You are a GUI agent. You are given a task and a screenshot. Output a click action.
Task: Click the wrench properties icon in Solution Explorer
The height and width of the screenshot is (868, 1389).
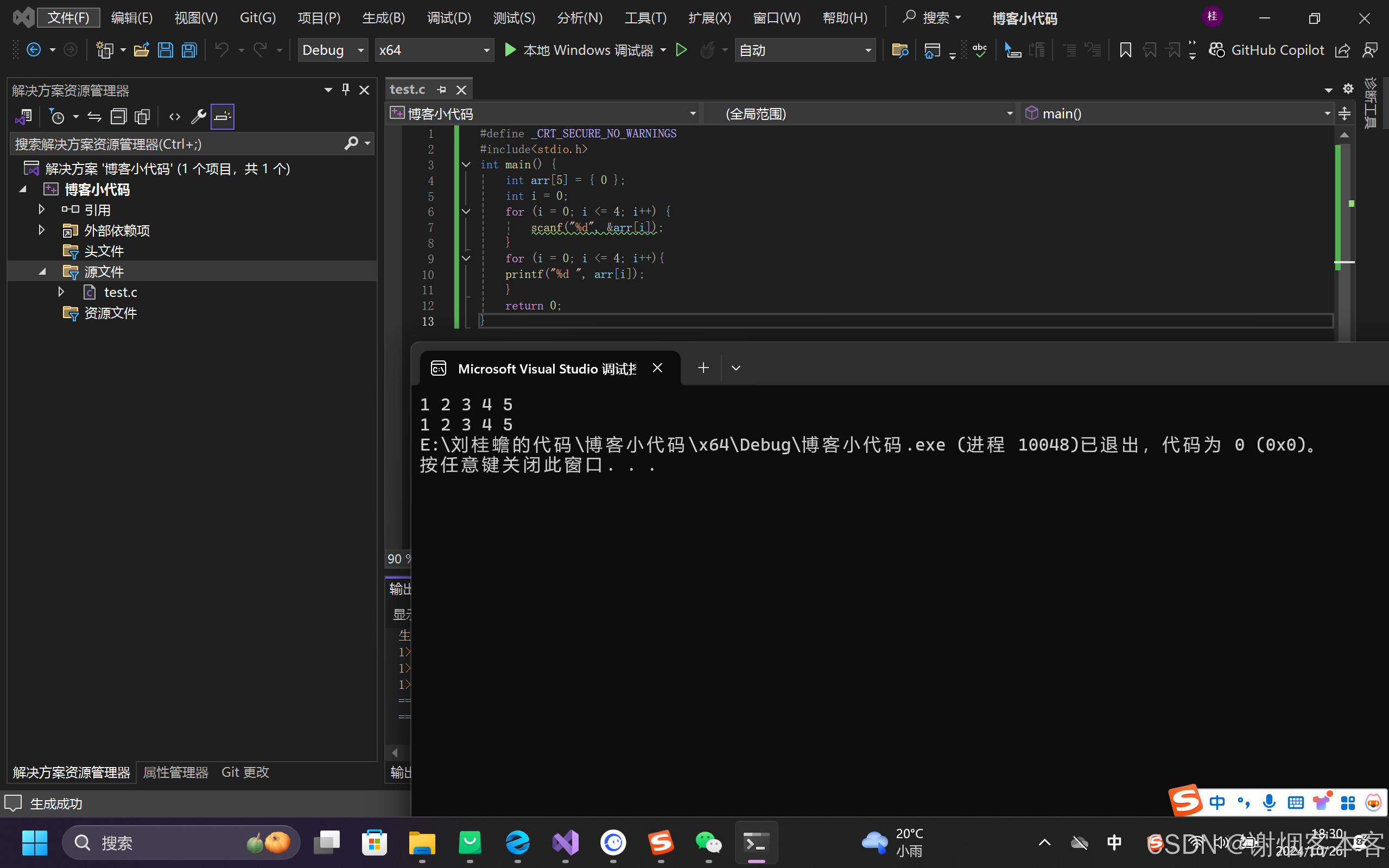tap(198, 117)
